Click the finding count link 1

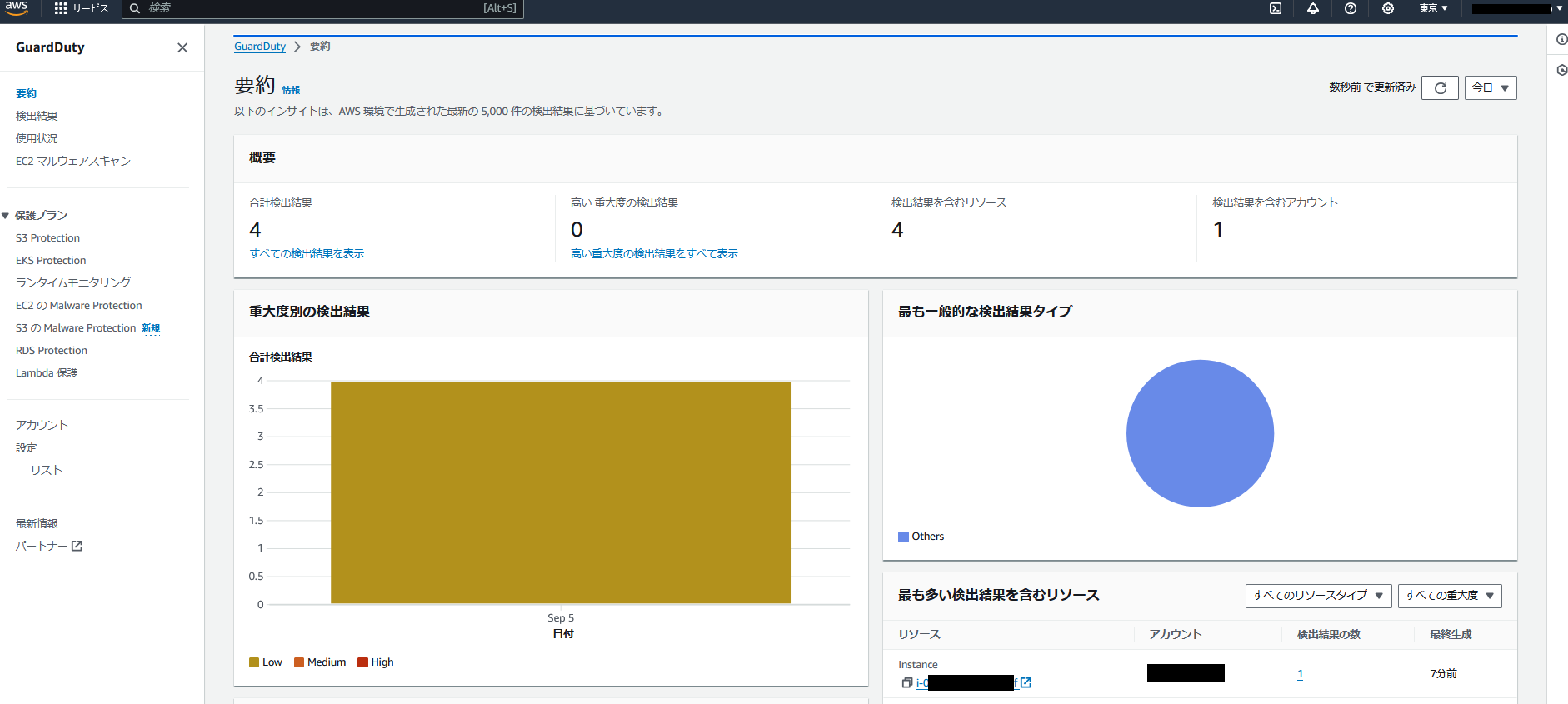(1300, 674)
